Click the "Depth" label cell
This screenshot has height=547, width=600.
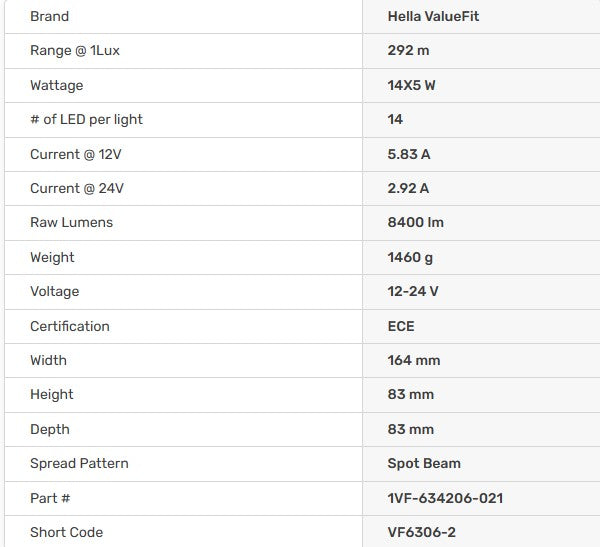[50, 429]
